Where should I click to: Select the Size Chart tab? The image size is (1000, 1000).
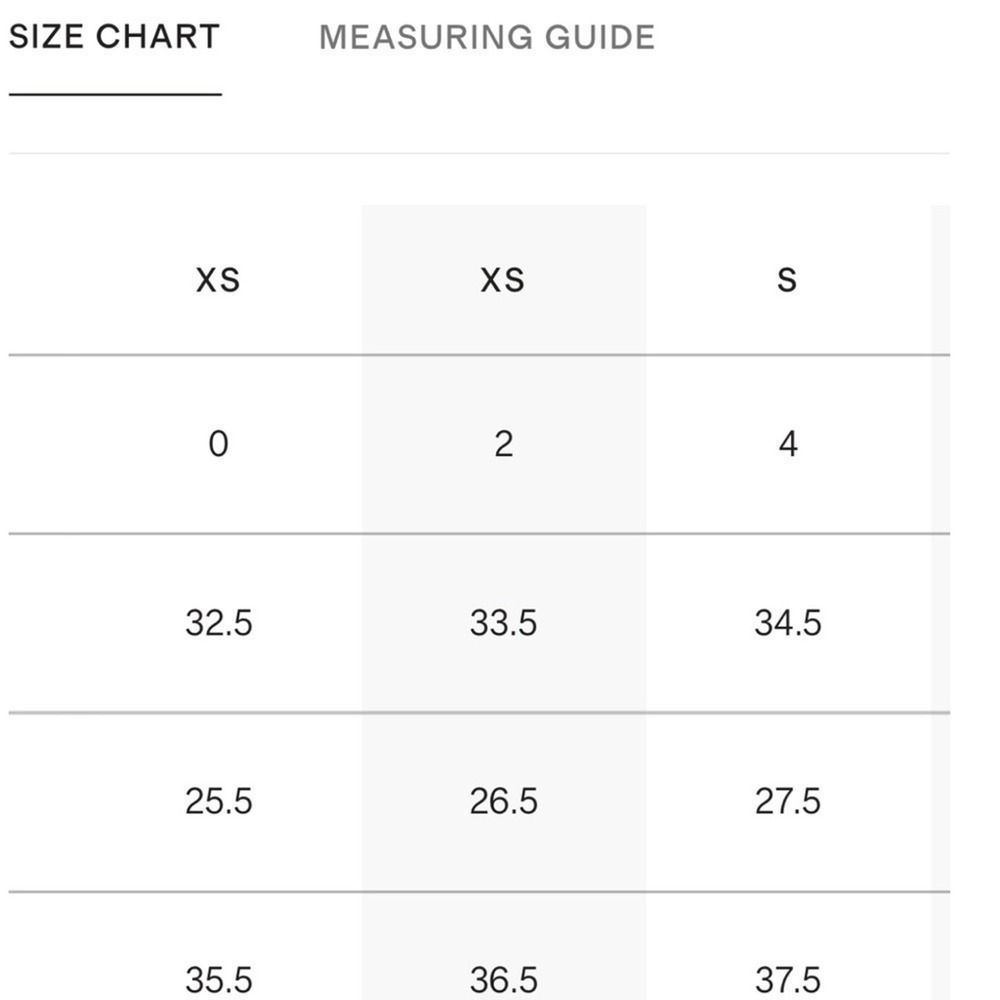tap(114, 37)
